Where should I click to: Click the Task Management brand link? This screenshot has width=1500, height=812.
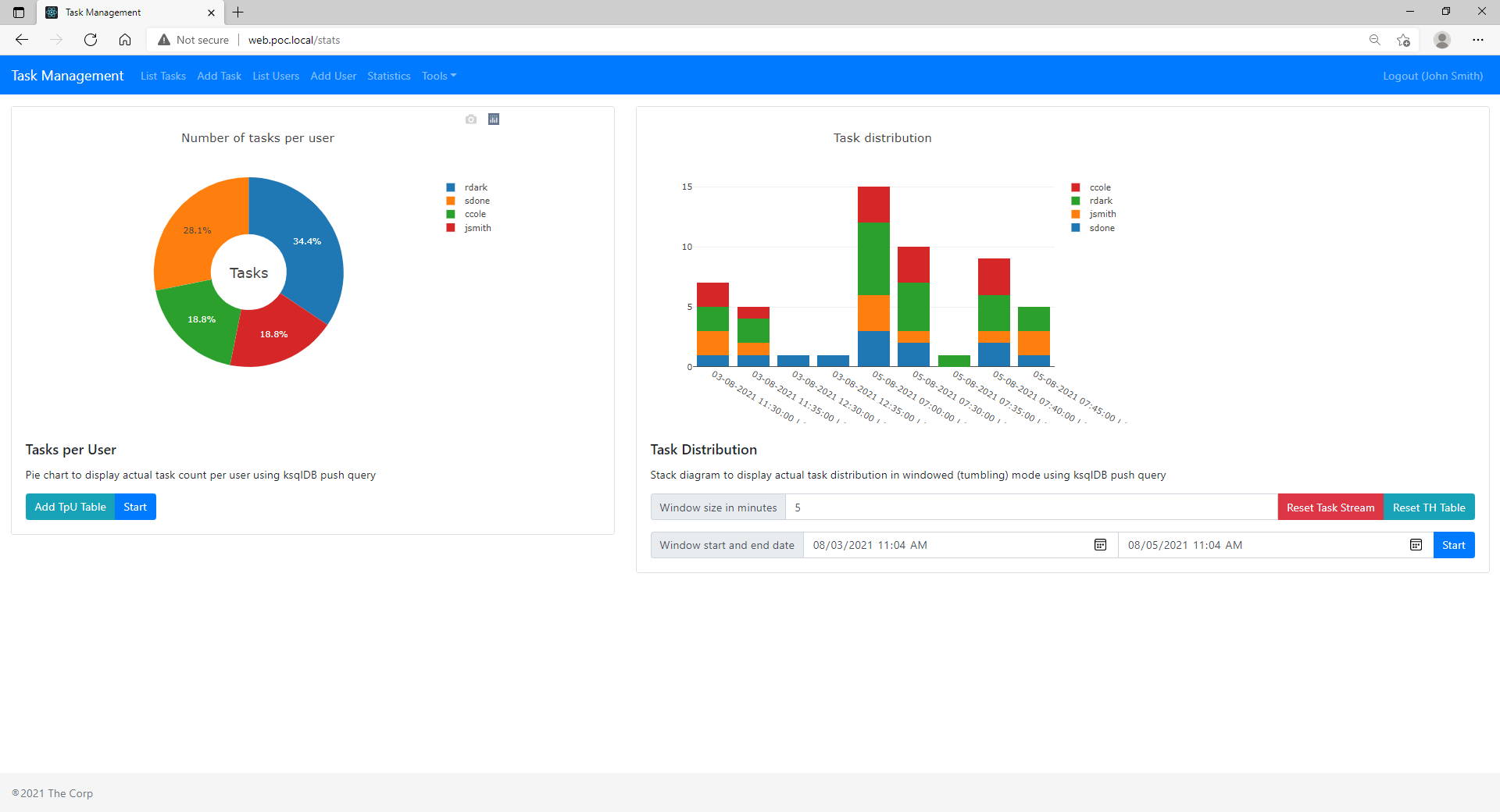tap(68, 76)
